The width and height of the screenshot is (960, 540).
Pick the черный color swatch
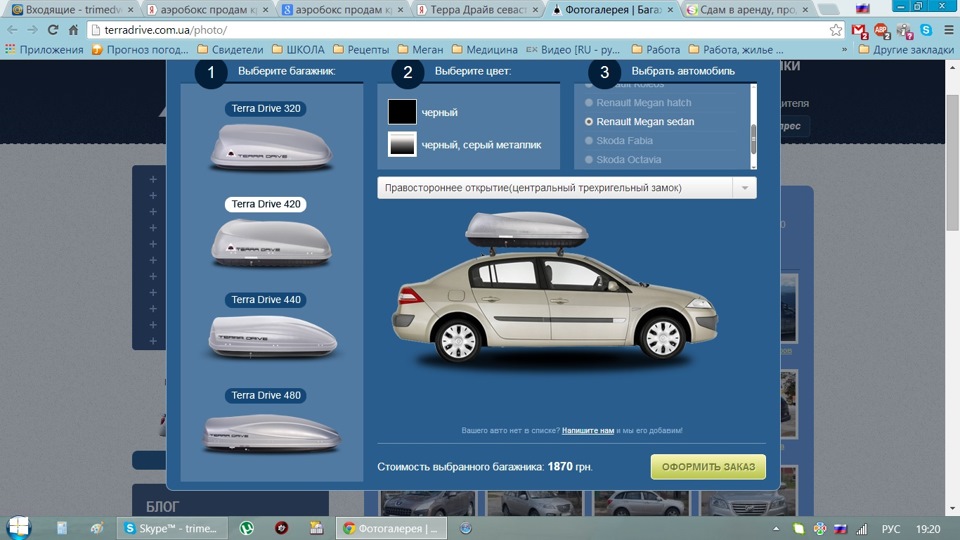tap(402, 112)
